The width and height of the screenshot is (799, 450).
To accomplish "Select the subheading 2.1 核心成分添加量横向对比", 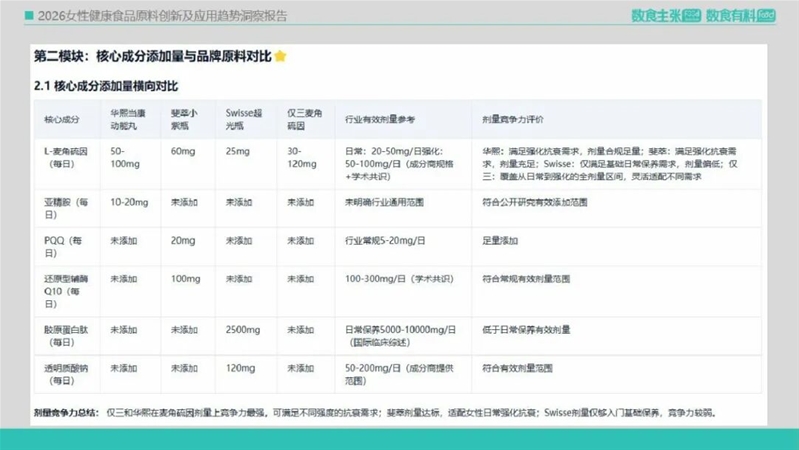I will (106, 86).
